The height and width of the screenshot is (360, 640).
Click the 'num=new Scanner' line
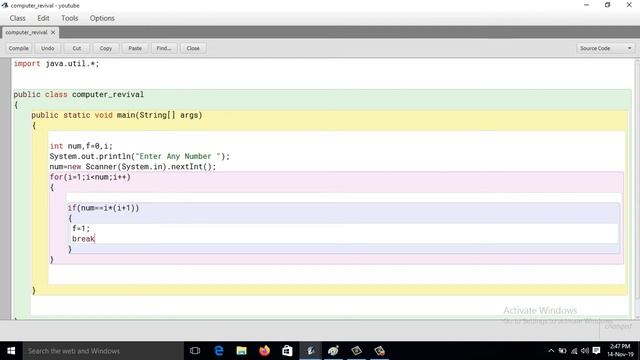[133, 167]
